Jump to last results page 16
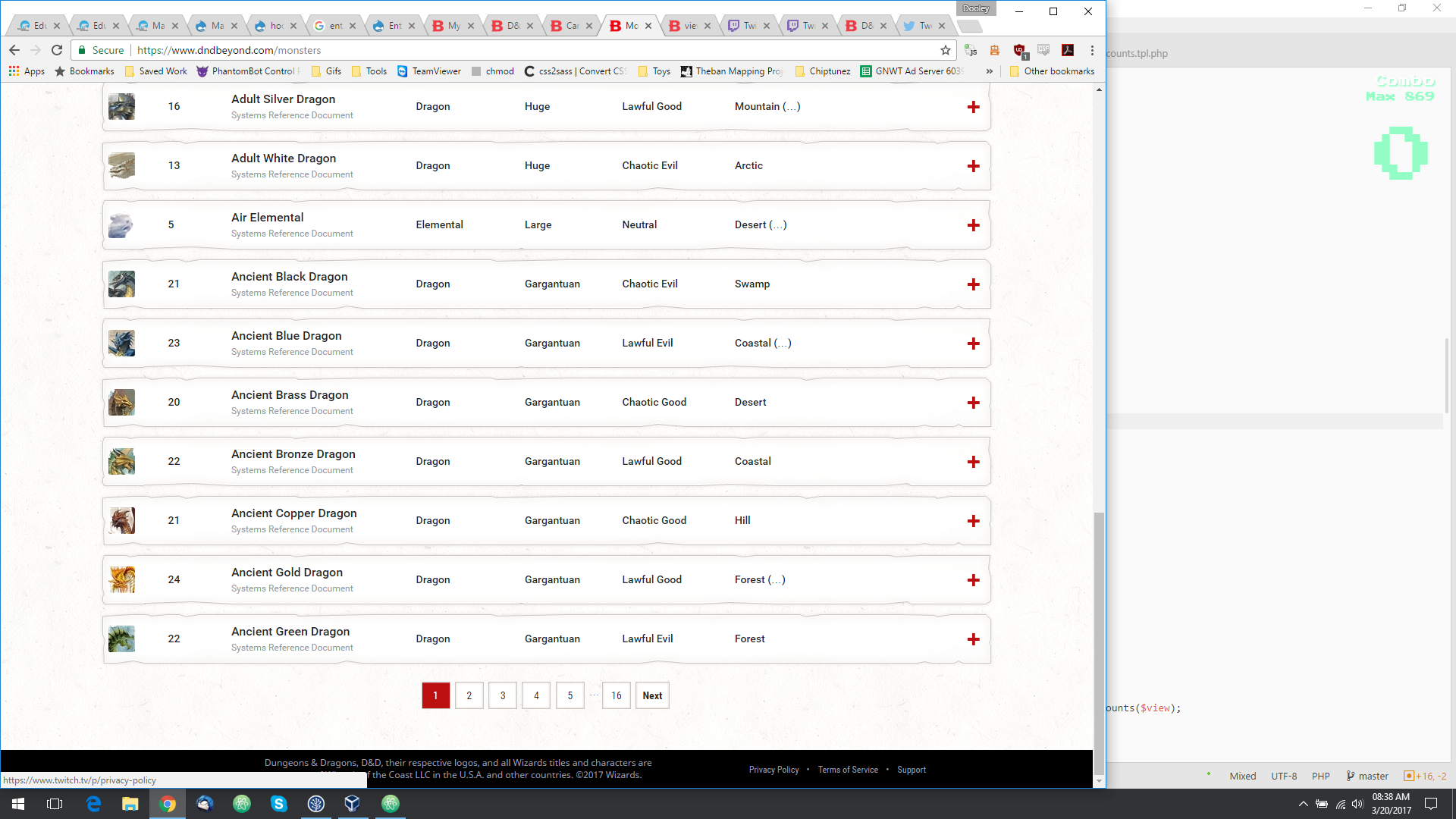This screenshot has height=819, width=1456. pyautogui.click(x=617, y=695)
